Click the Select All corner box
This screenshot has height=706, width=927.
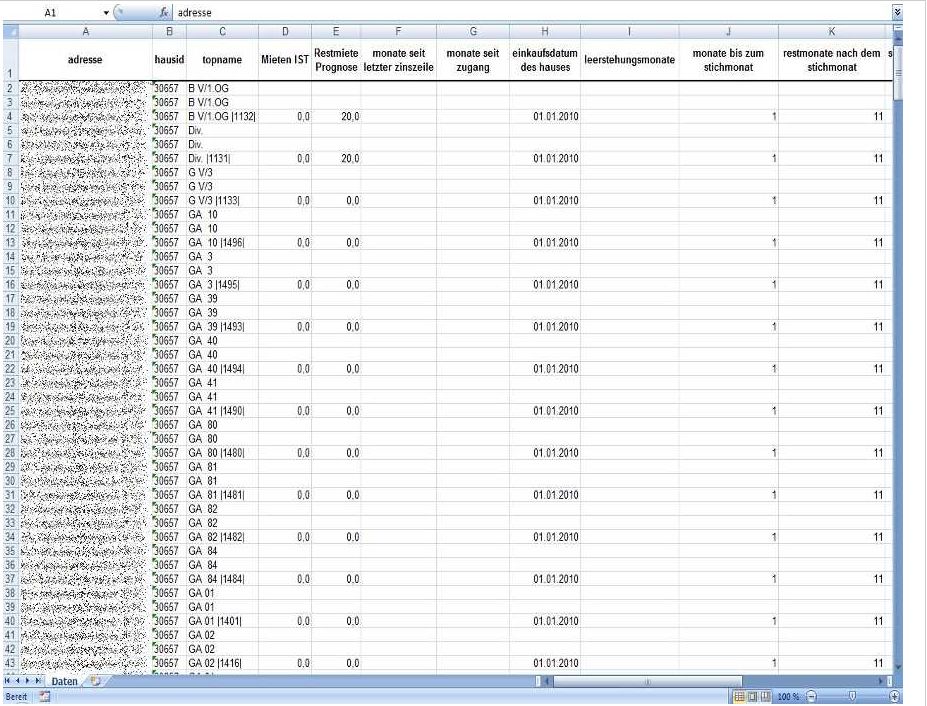tap(11, 31)
